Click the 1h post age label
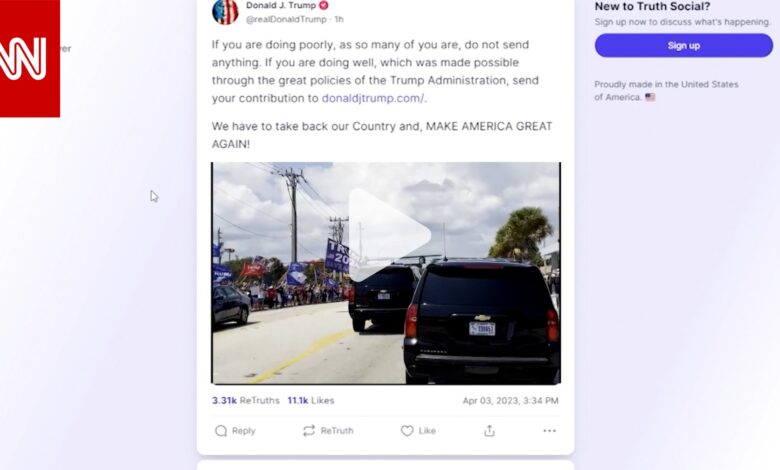 [x=339, y=19]
